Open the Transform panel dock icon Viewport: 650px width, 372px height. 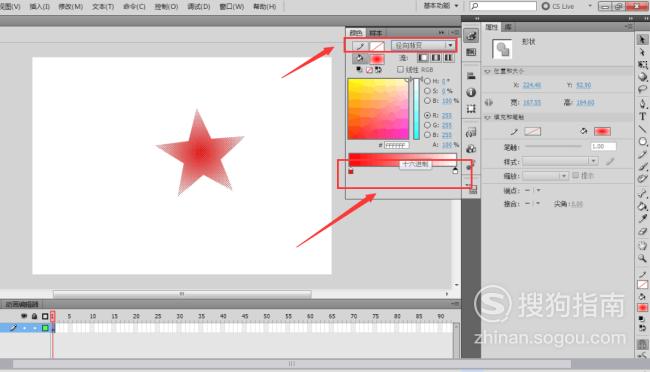click(x=471, y=109)
